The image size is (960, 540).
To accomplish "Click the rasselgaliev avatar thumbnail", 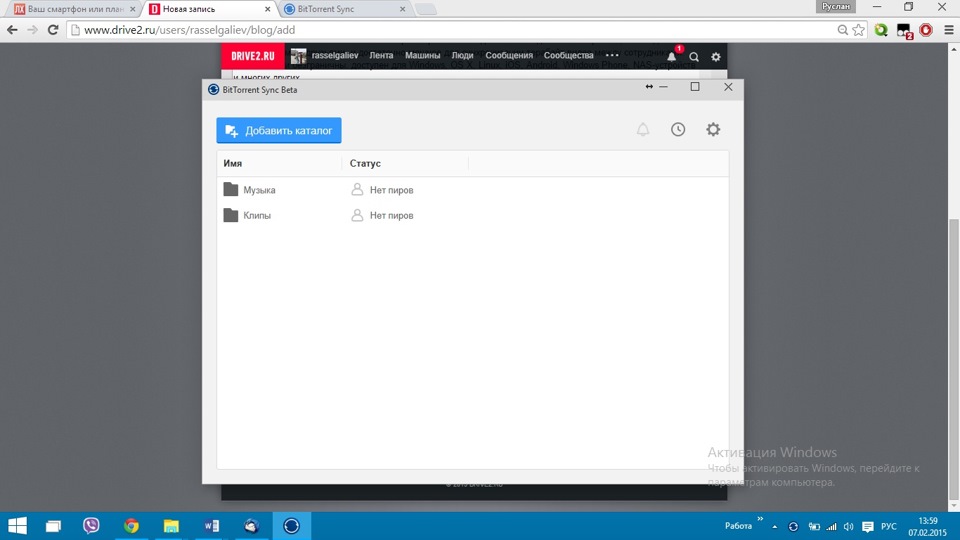I will pyautogui.click(x=298, y=56).
